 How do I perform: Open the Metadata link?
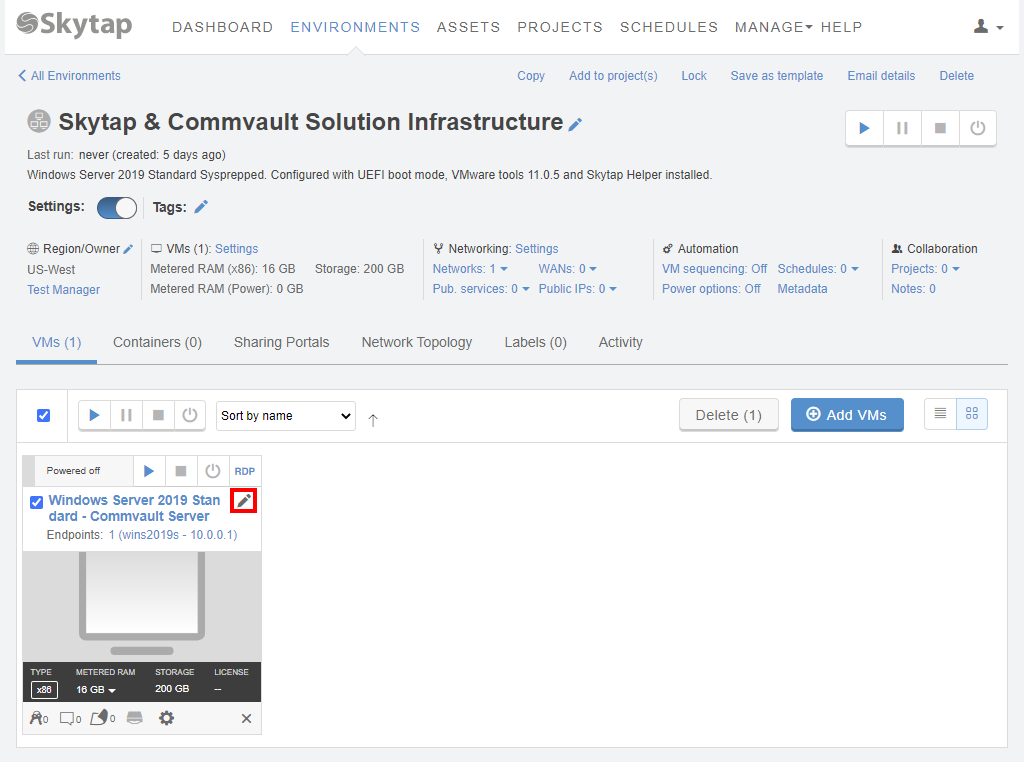(x=802, y=289)
